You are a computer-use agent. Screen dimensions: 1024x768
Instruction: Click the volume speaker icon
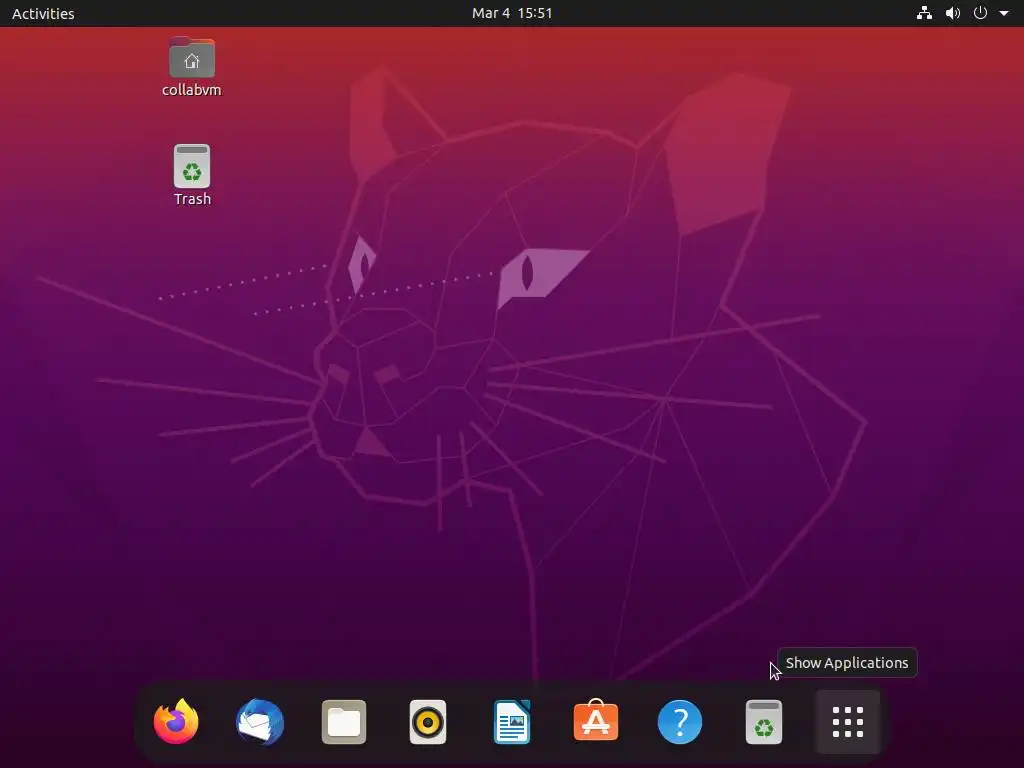[x=953, y=13]
